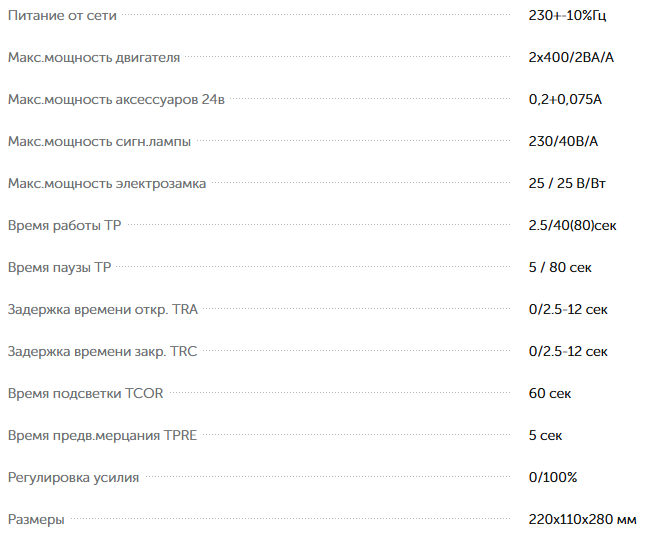Click 'Время подсветки TCOR' label
651x543 pixels.
tap(85, 394)
